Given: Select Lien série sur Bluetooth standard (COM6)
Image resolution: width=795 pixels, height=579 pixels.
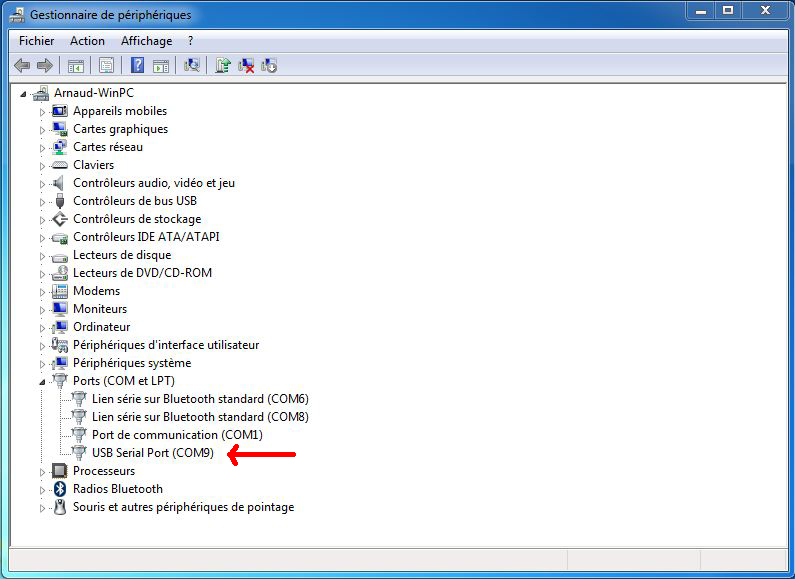Looking at the screenshot, I should (x=200, y=399).
